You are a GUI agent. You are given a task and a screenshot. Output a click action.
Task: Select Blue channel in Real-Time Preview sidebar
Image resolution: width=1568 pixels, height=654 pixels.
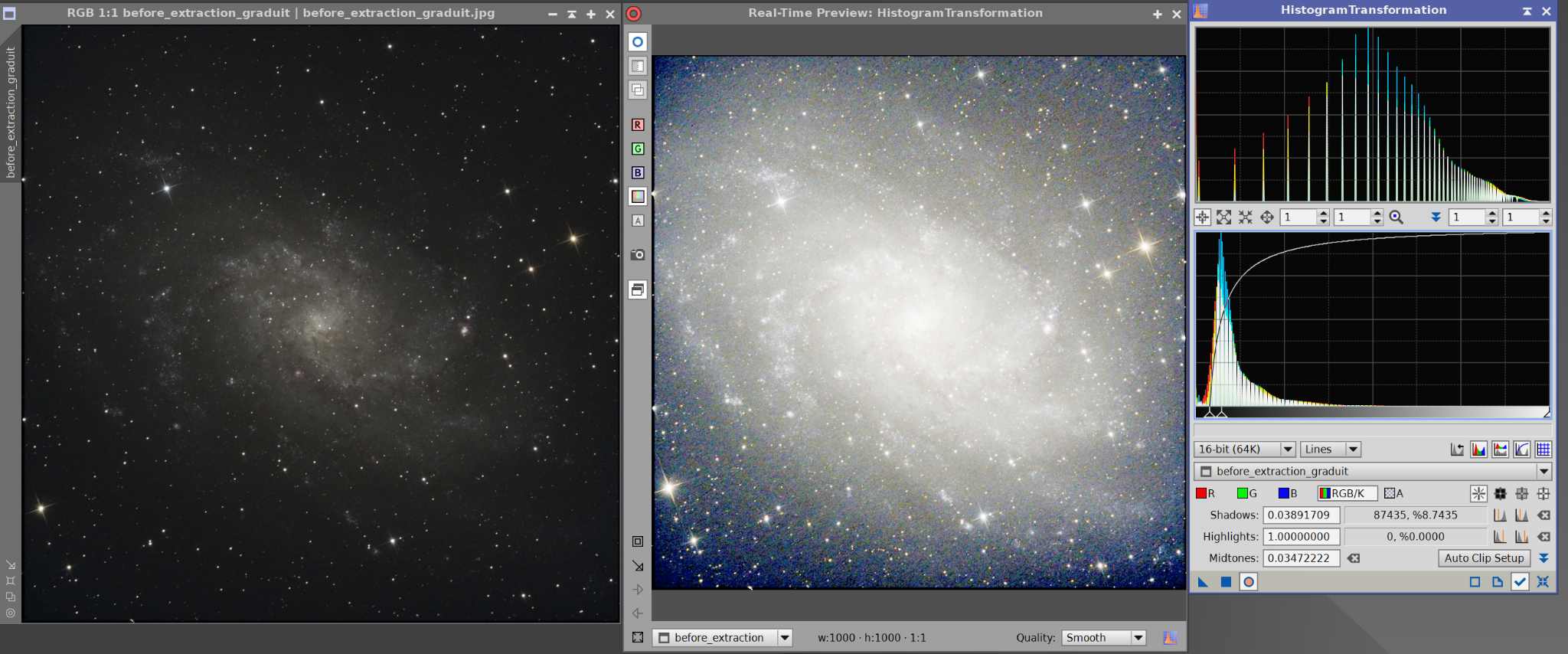(637, 172)
